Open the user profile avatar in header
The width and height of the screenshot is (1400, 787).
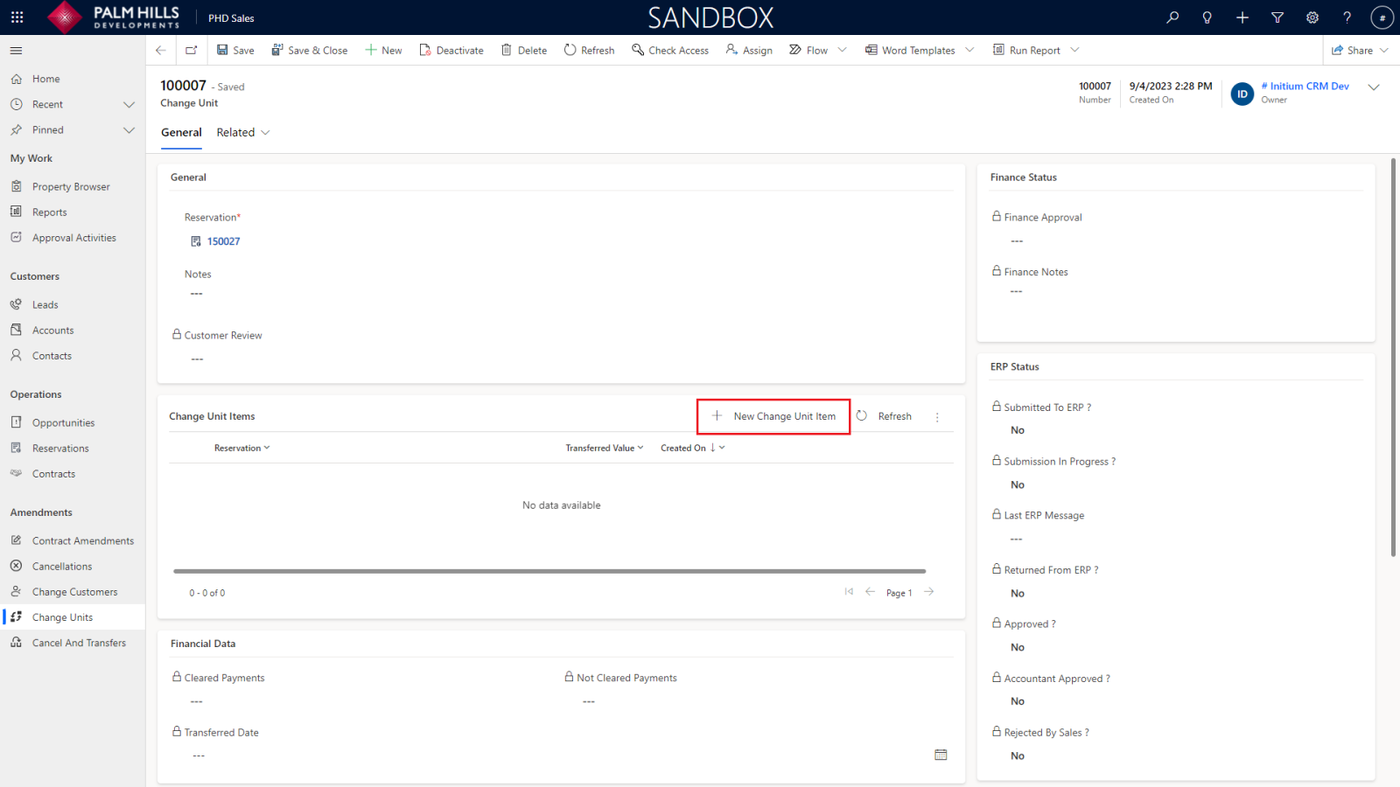coord(1381,17)
